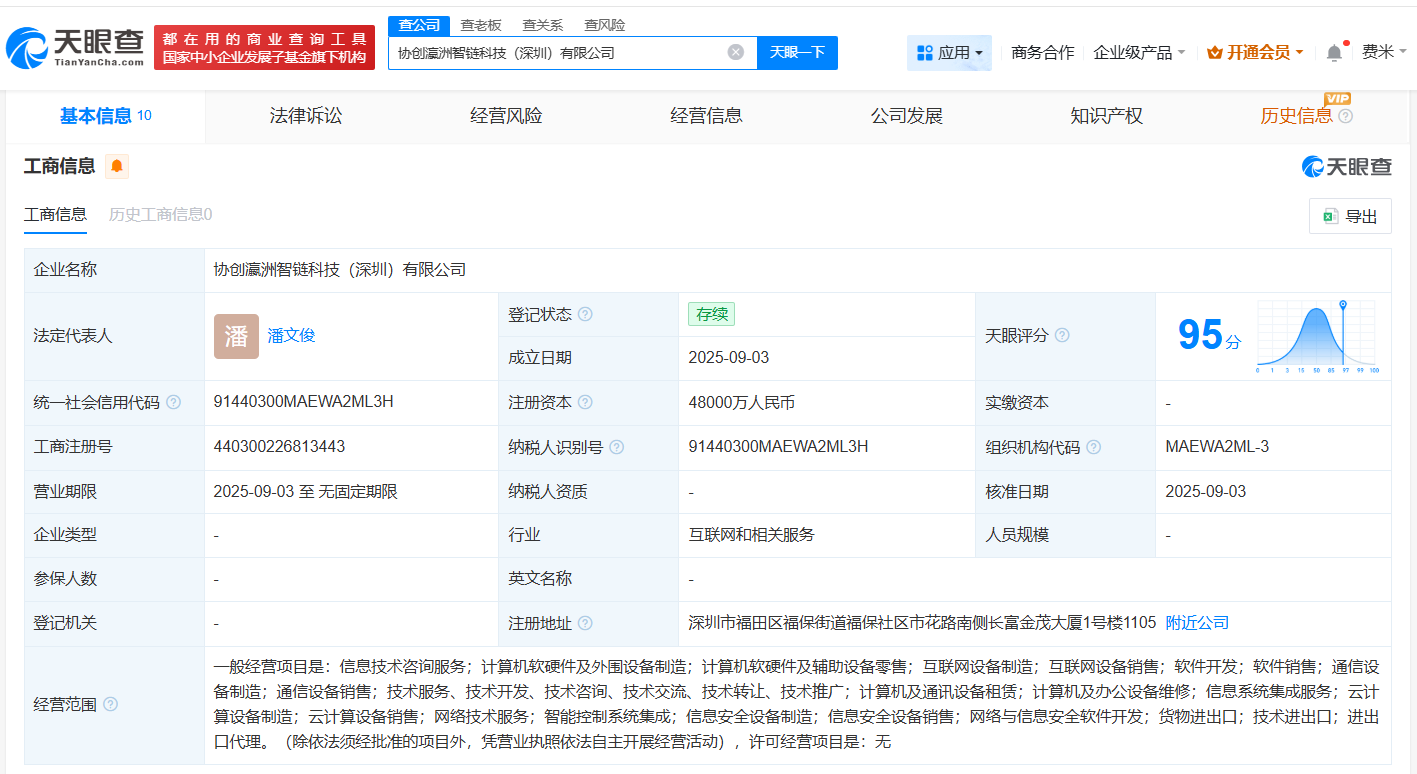Click help icon next to 天眼评分
Viewport: 1417px width, 774px height.
pos(1062,336)
